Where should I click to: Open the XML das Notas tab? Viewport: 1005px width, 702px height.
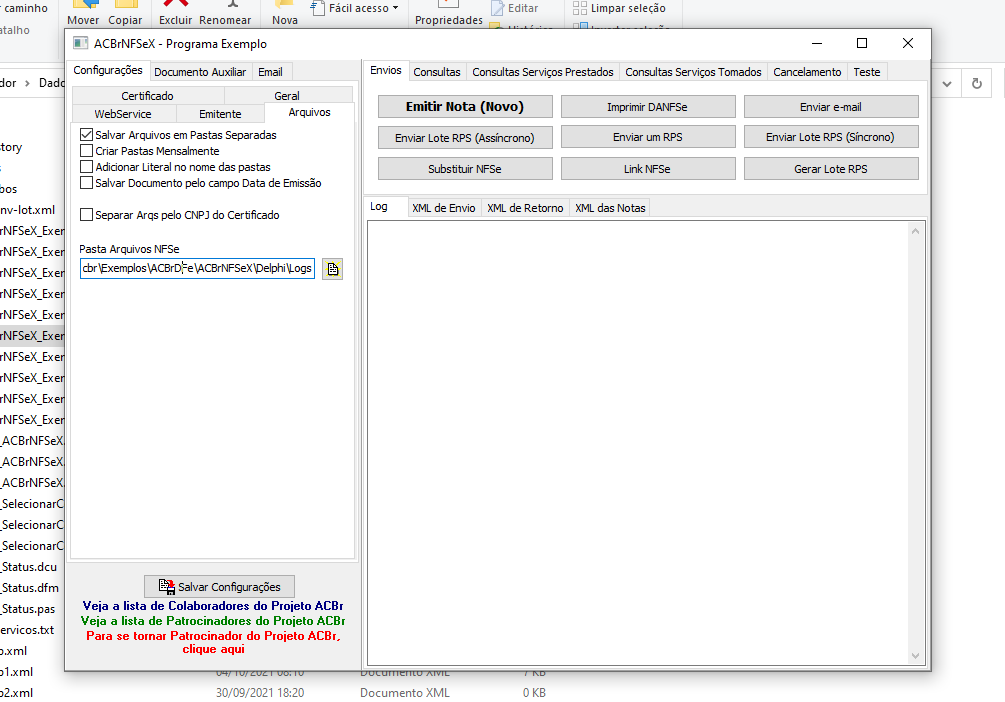coord(610,208)
